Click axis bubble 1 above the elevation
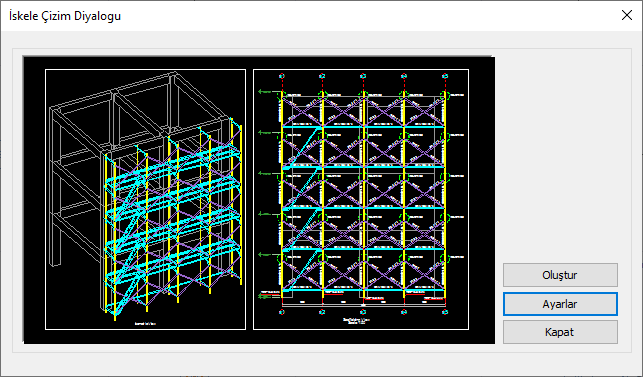Viewport: 643px width, 377px height. (x=282, y=76)
